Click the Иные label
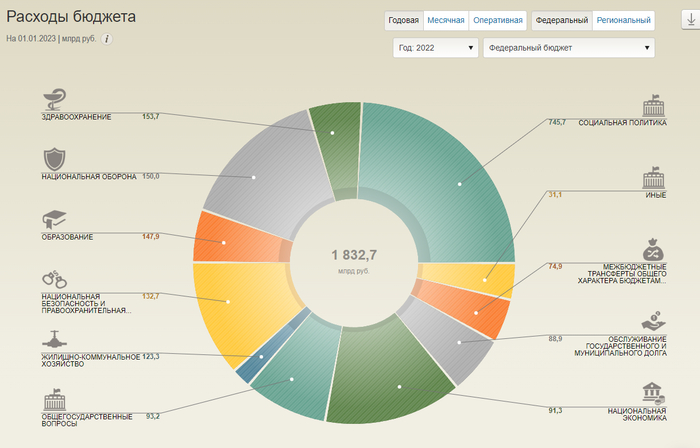This screenshot has height=448, width=700. (656, 195)
